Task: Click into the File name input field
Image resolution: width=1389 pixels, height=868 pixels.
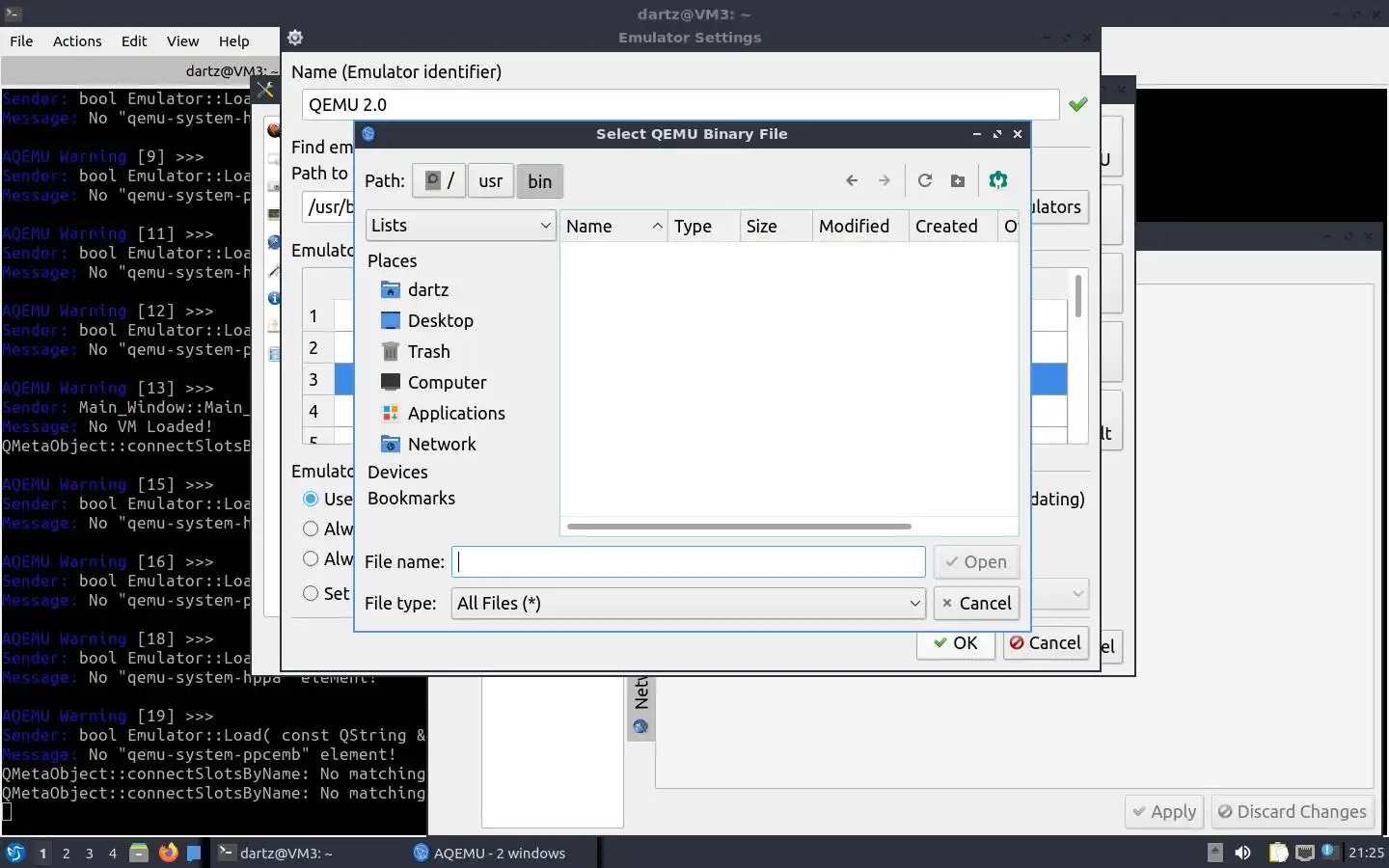Action: pyautogui.click(x=689, y=561)
